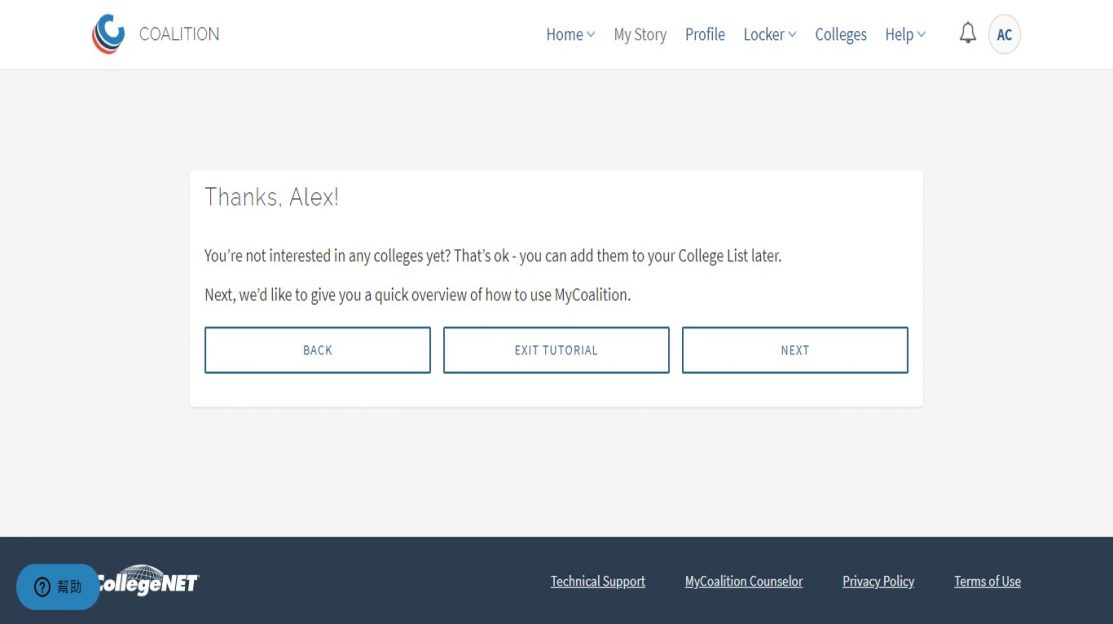Click the CollegeNET logo in footer
Viewport: 1113px width, 624px height.
150,581
